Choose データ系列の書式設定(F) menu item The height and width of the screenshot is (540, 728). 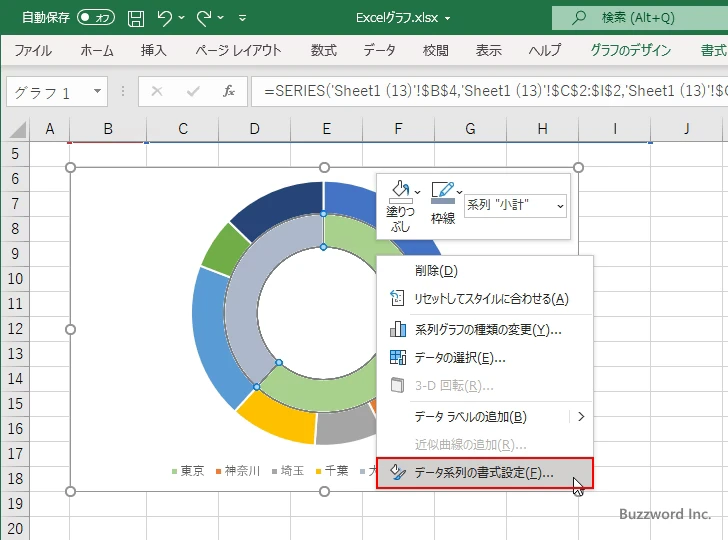485,473
